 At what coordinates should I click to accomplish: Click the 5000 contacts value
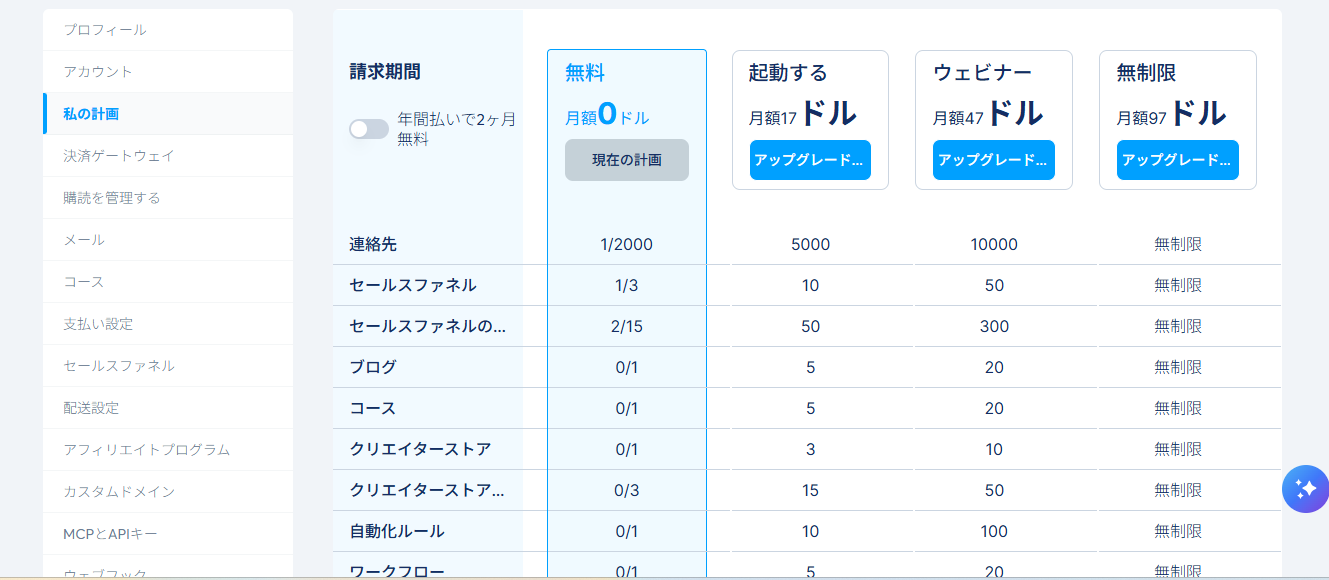pyautogui.click(x=810, y=244)
